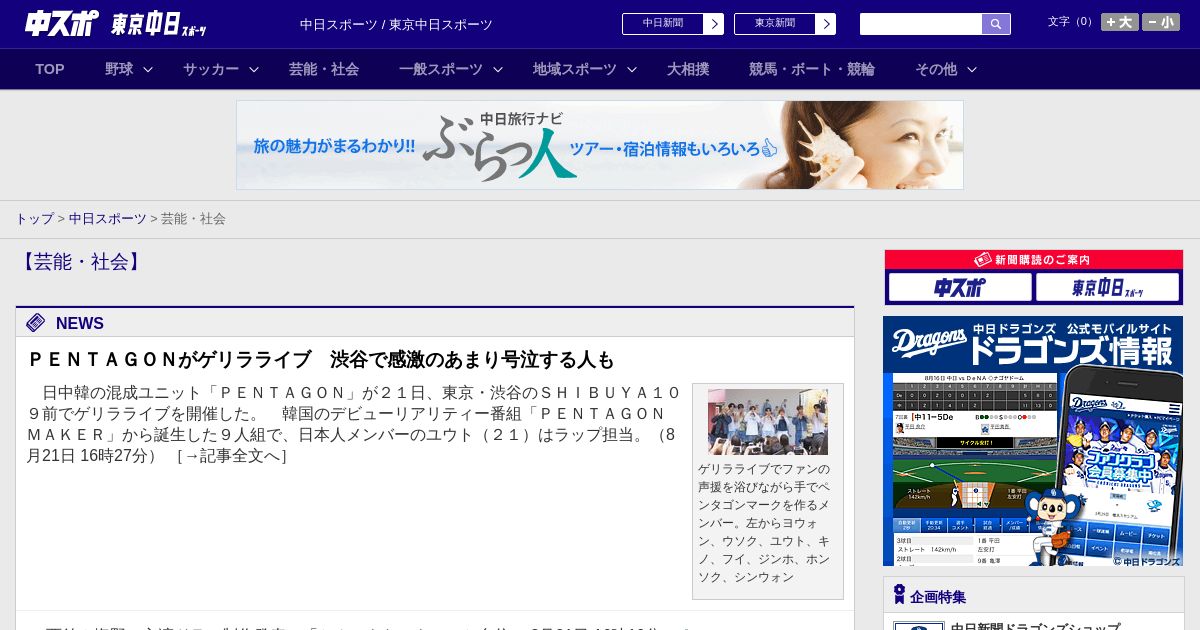Image resolution: width=1200 pixels, height=630 pixels.
Task: Open the 一般スポーツ menu
Action: (441, 69)
